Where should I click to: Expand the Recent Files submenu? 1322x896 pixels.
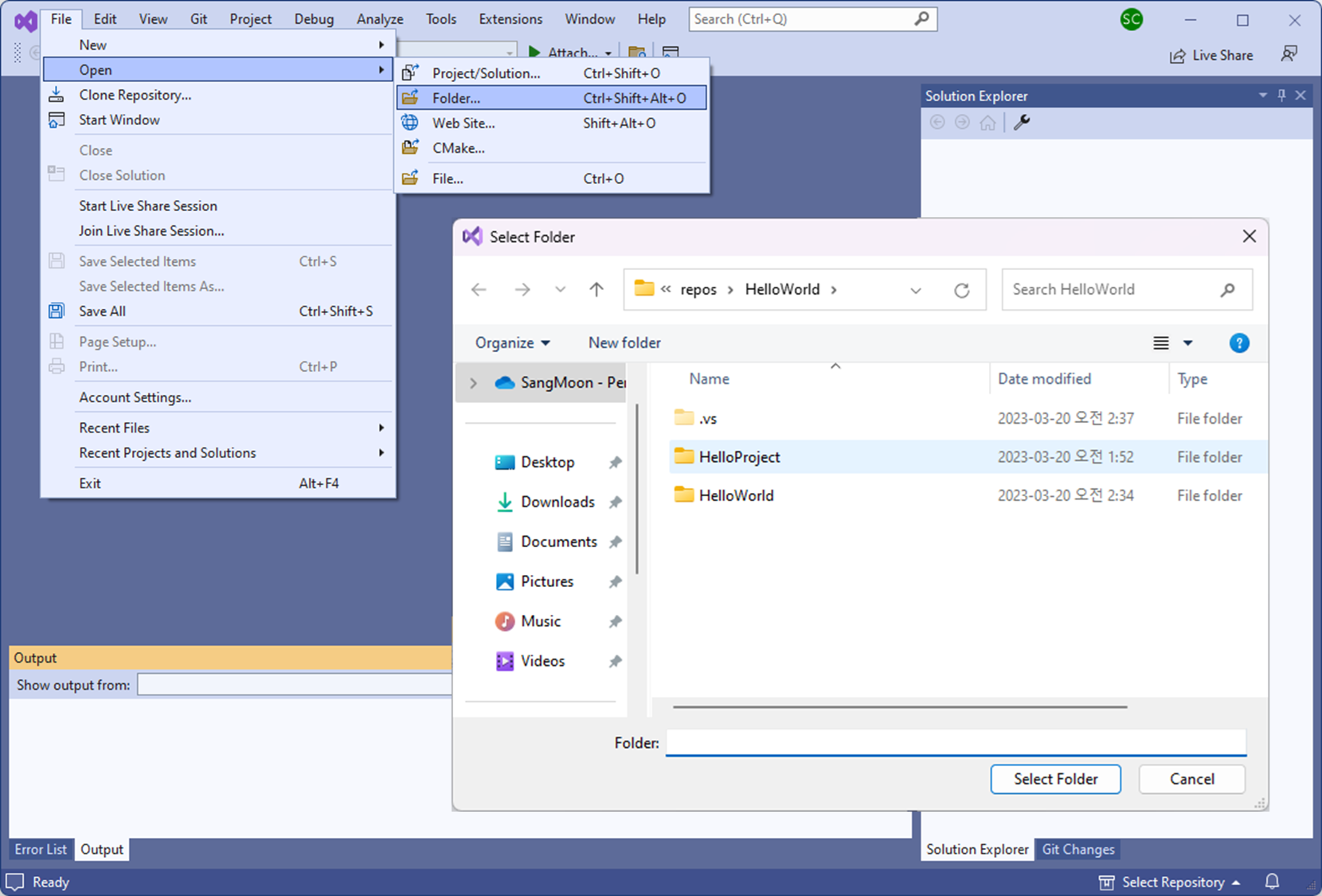coord(218,428)
